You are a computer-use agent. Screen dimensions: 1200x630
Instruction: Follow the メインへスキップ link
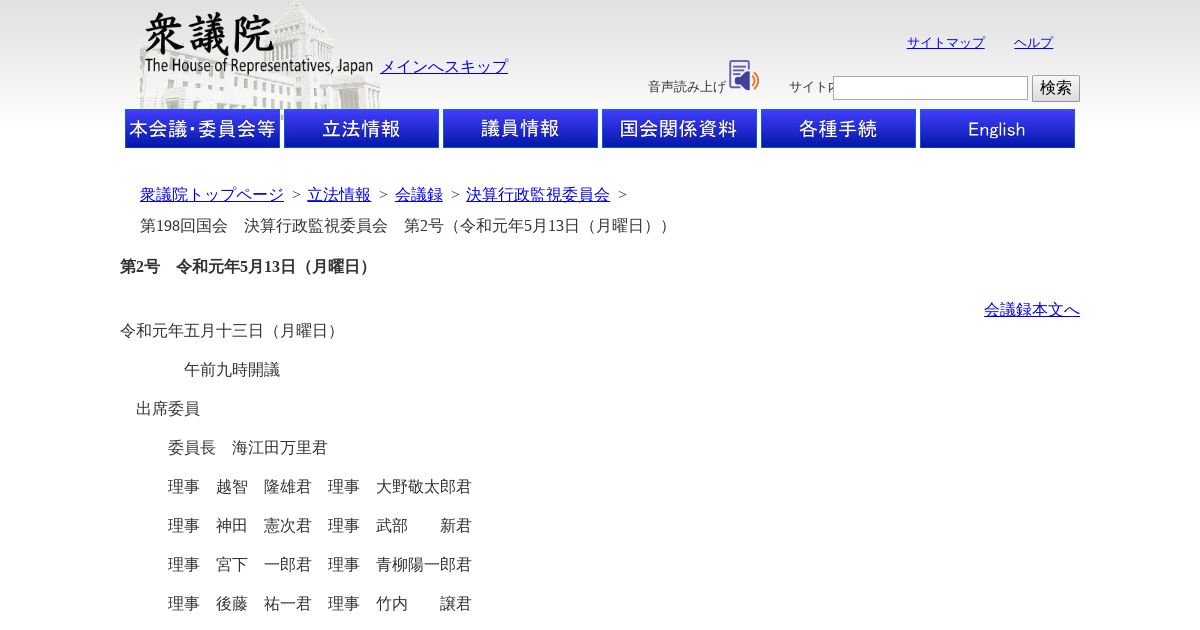[x=444, y=66]
